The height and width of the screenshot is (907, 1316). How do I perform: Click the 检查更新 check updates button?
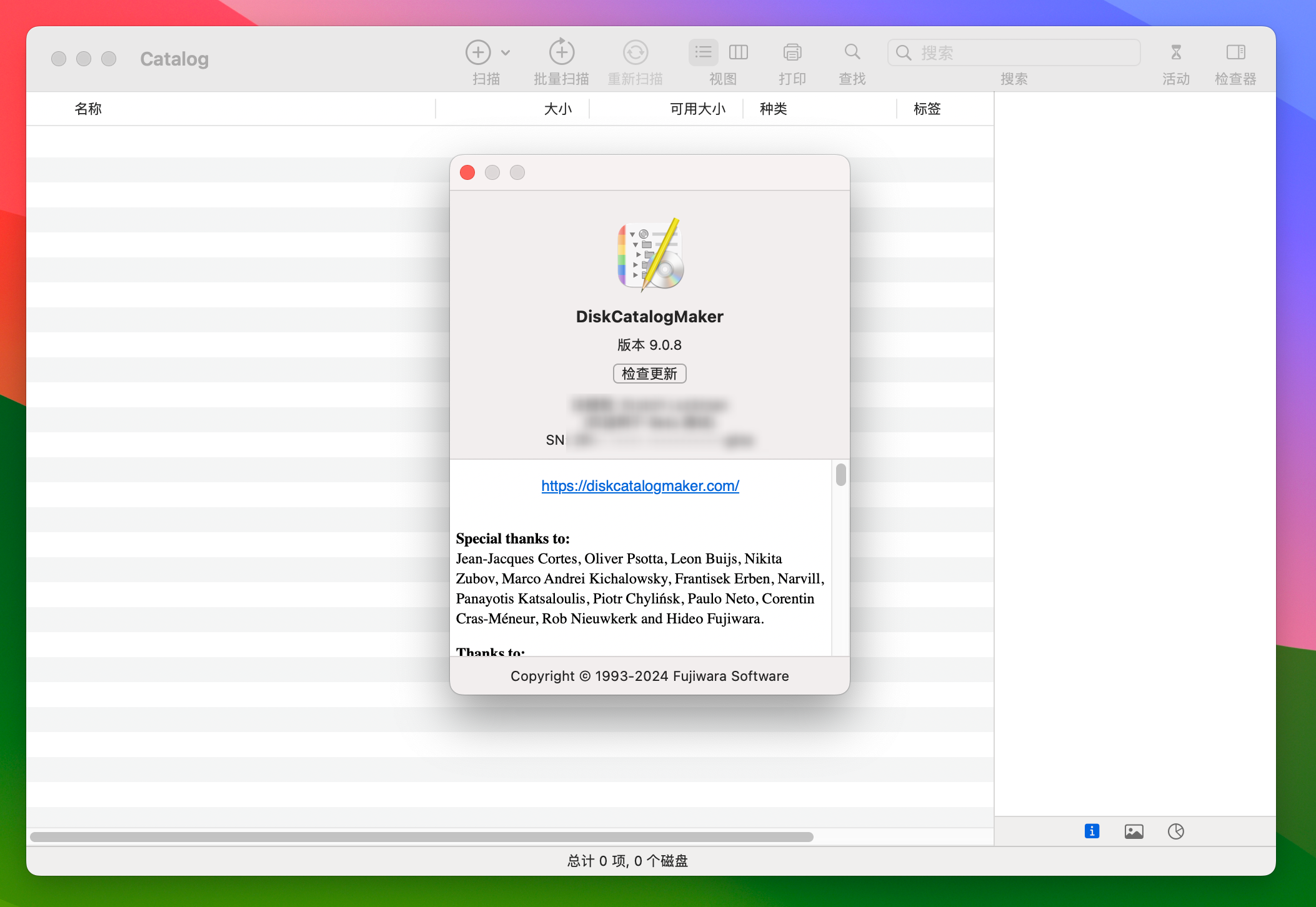(649, 374)
